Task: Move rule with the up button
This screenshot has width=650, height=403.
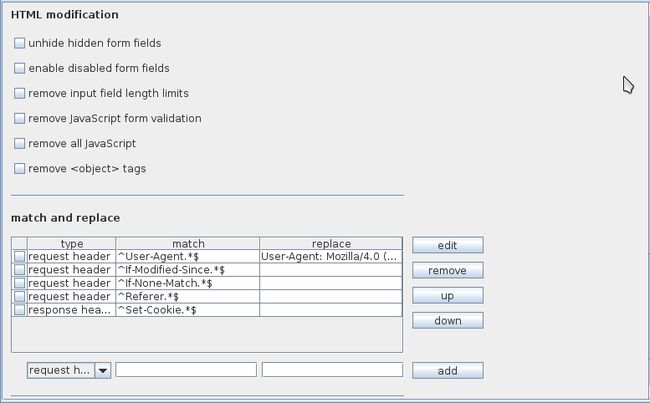Action: click(x=448, y=296)
